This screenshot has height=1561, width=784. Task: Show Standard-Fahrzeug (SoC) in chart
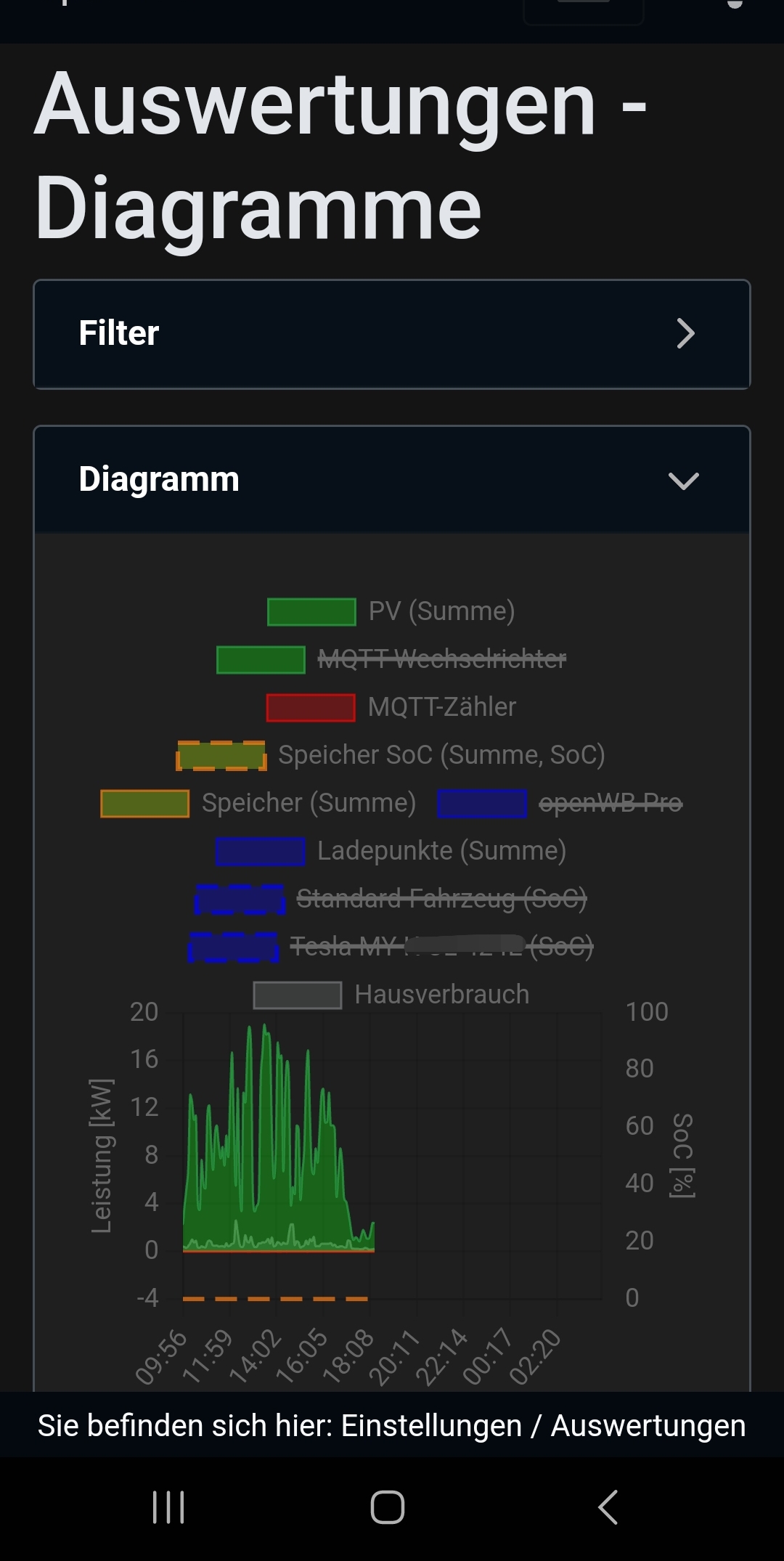441,899
